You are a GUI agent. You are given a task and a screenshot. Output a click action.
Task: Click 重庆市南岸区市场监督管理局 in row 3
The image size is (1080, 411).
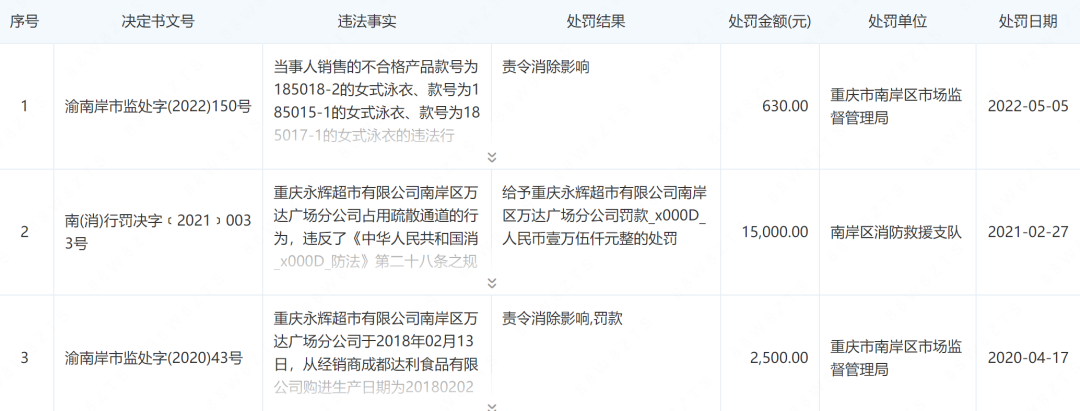[x=896, y=358]
